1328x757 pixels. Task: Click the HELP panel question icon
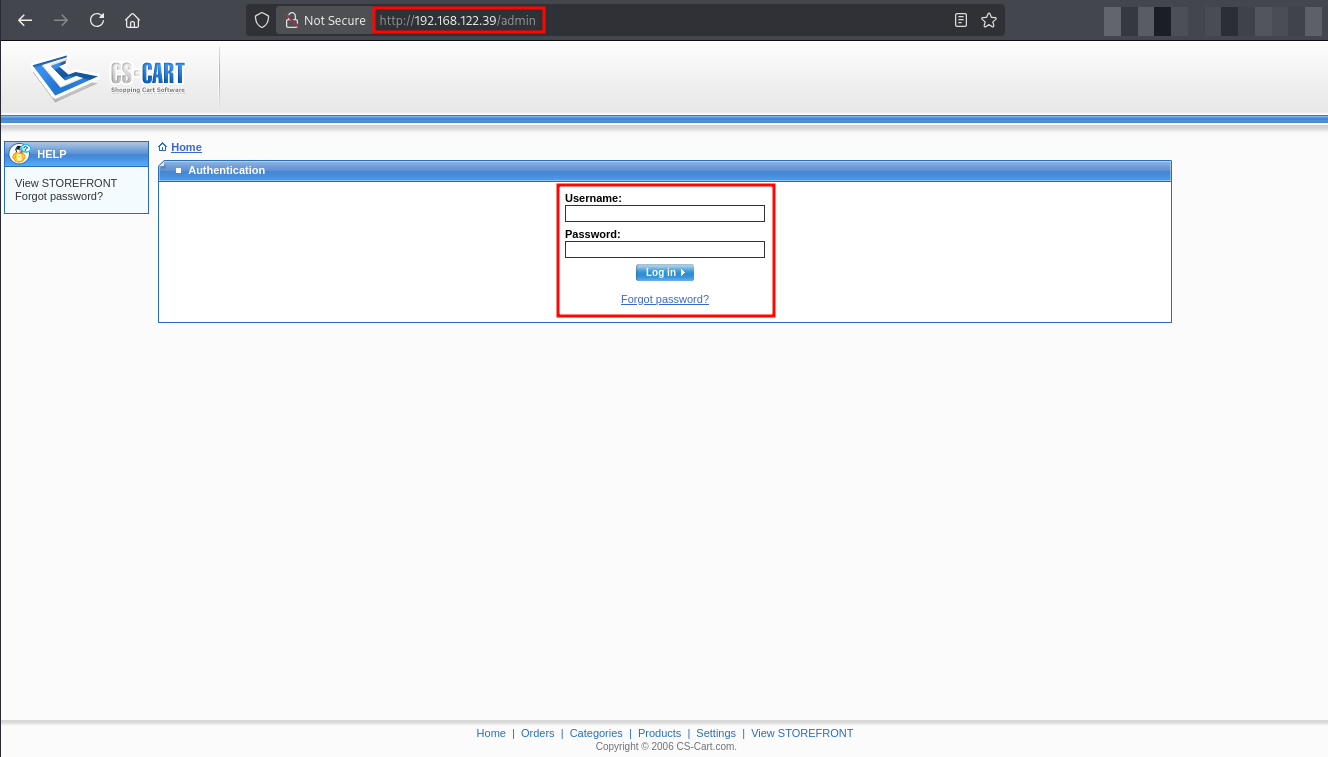point(19,154)
